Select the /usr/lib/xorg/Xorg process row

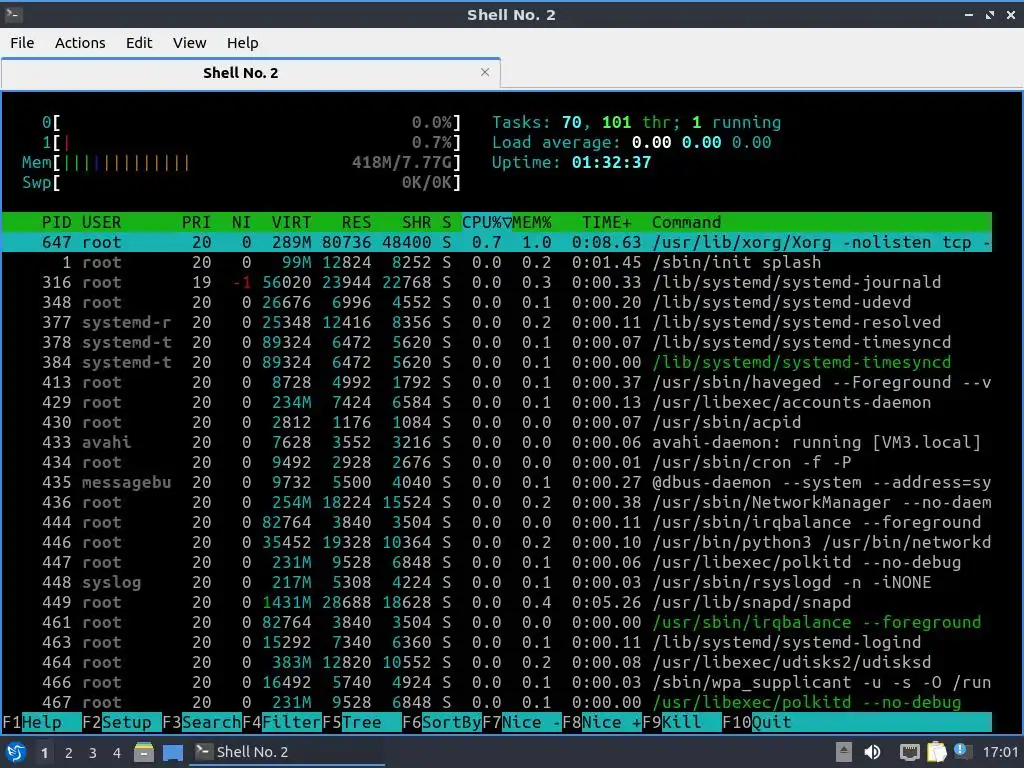pos(497,242)
